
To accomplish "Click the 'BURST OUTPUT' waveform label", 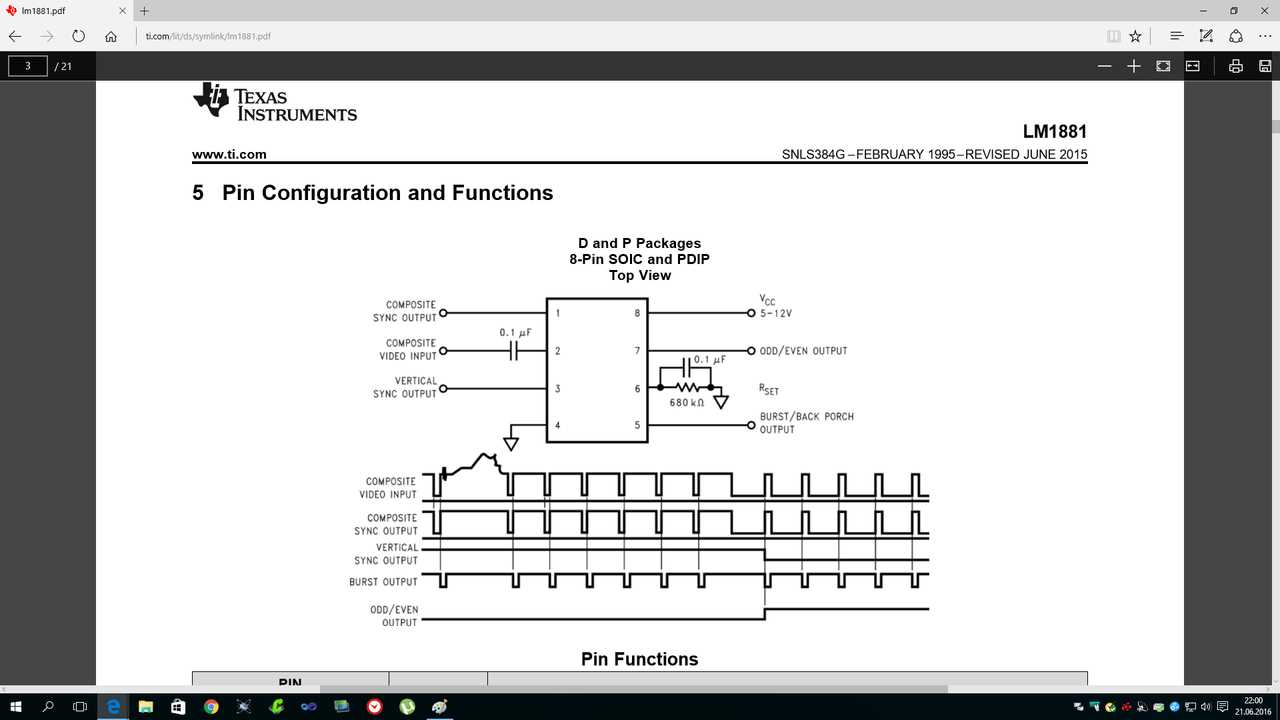I will point(383,582).
